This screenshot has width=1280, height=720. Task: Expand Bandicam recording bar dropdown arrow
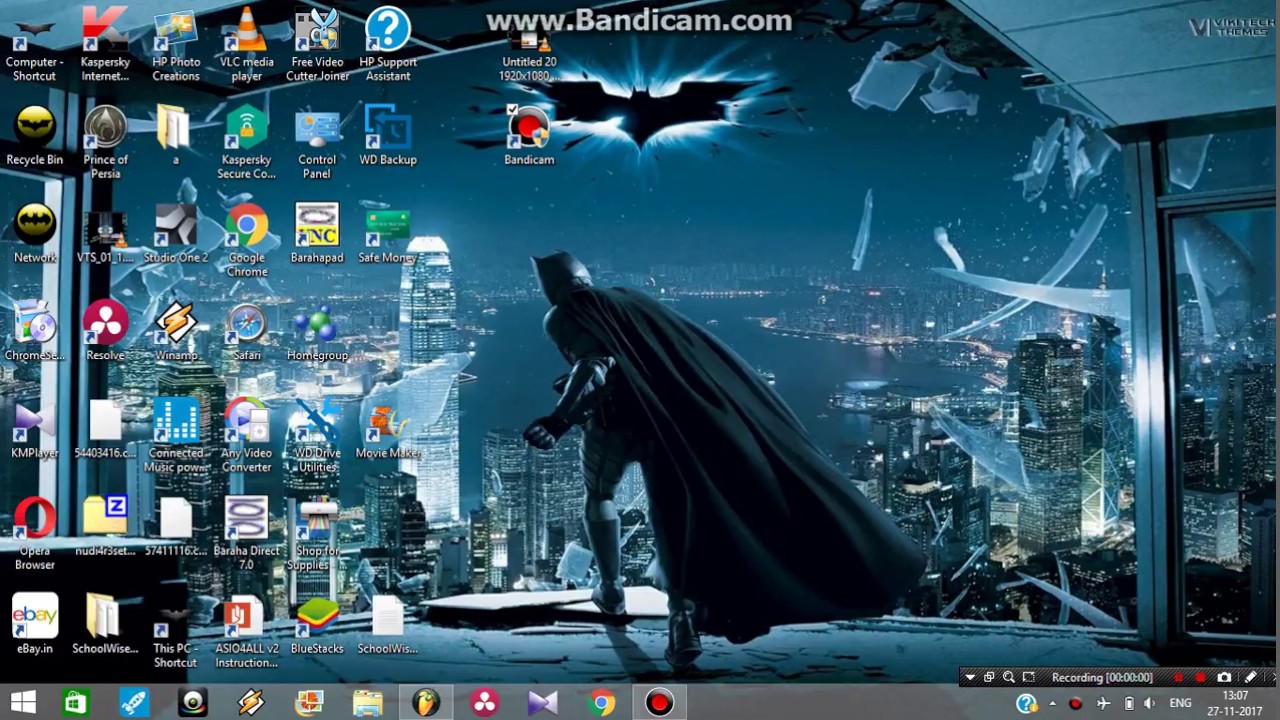click(969, 677)
